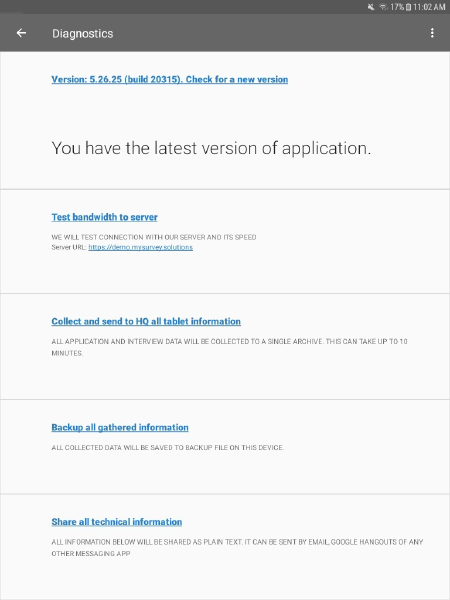Start Test bandwidth to server
This screenshot has height=600, width=450.
[x=104, y=217]
